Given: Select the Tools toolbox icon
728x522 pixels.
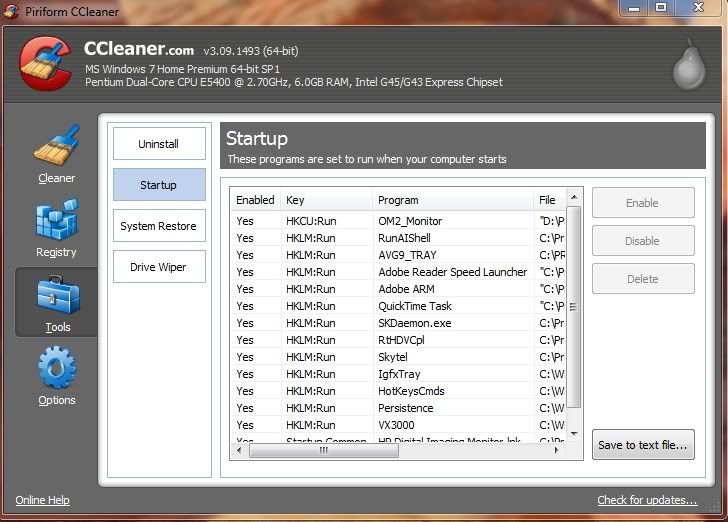Looking at the screenshot, I should coord(58,295).
